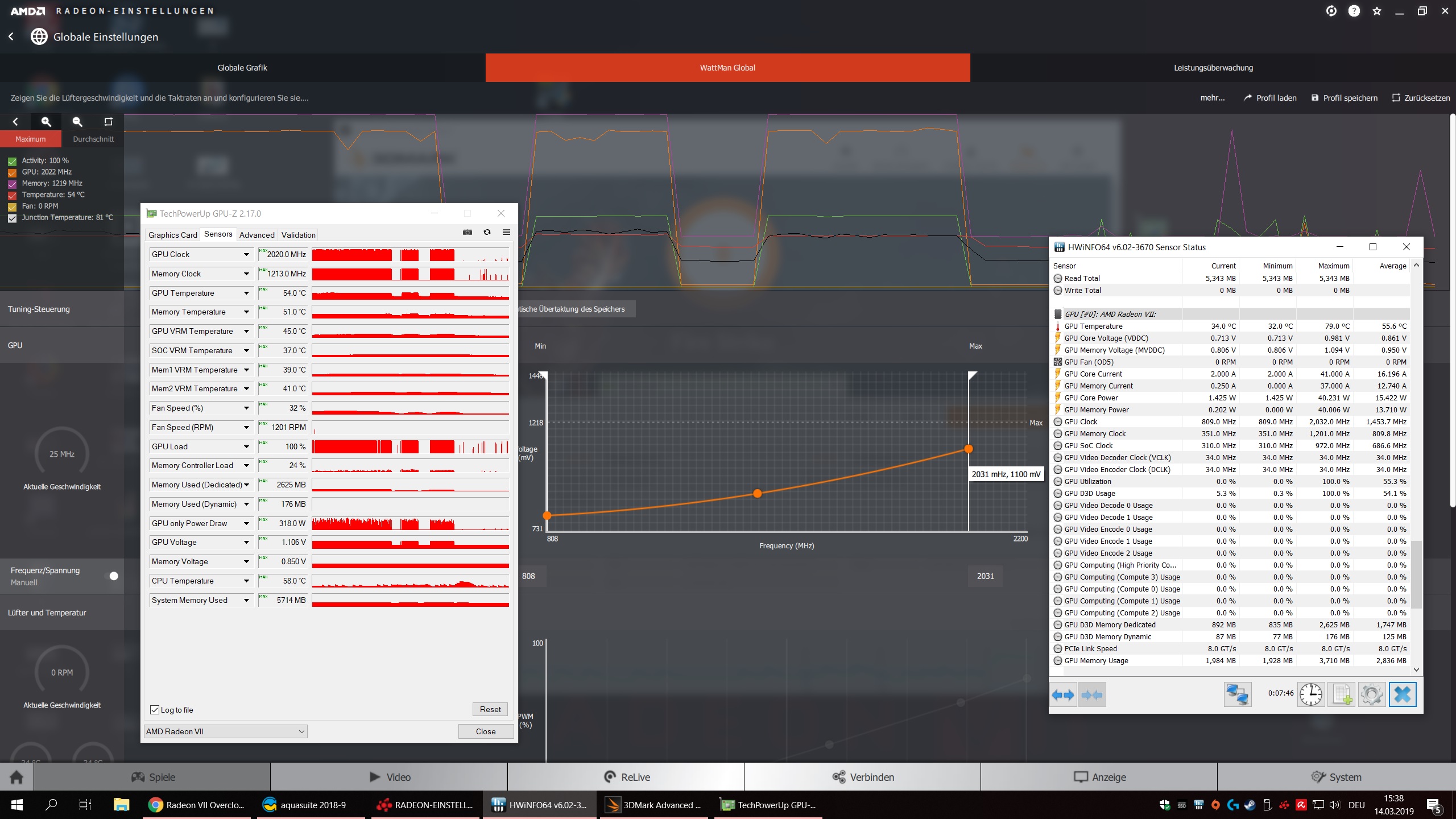Open the Validation tab in GPU-Z
Screen dimensions: 1456x819
299,235
